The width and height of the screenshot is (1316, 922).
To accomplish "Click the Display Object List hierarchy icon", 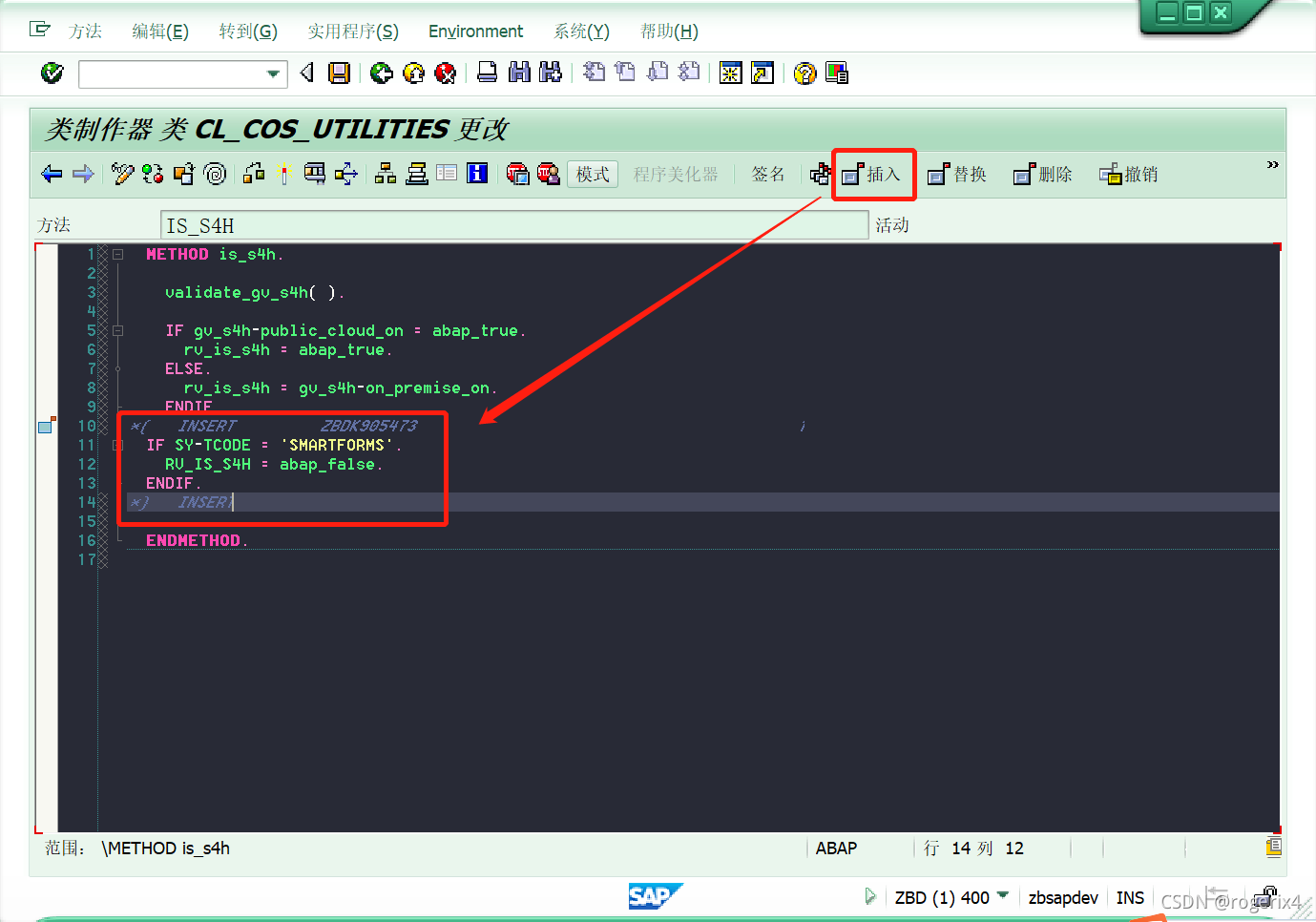I will click(386, 174).
